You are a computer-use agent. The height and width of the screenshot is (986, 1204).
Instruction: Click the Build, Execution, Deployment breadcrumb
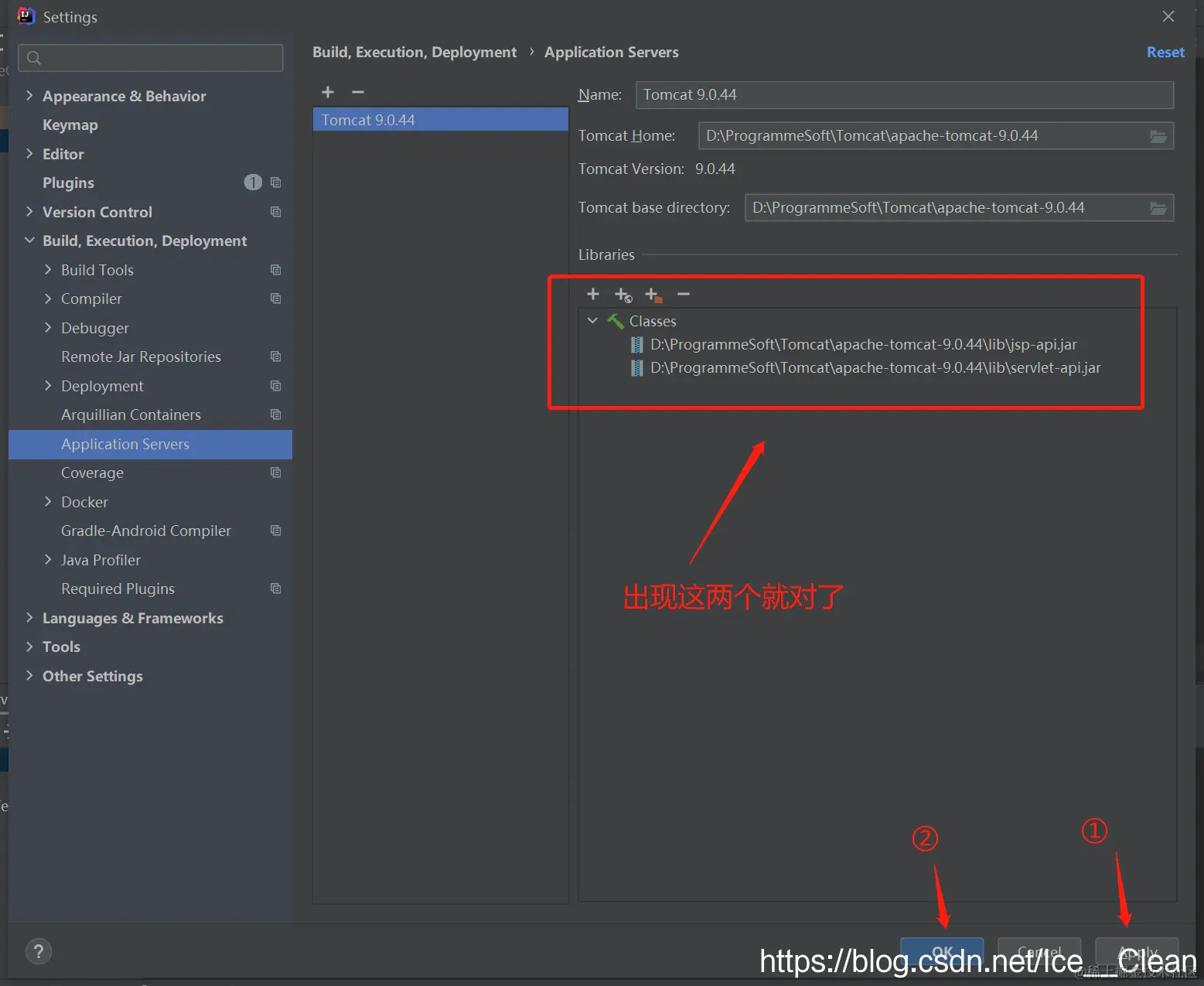[x=414, y=52]
